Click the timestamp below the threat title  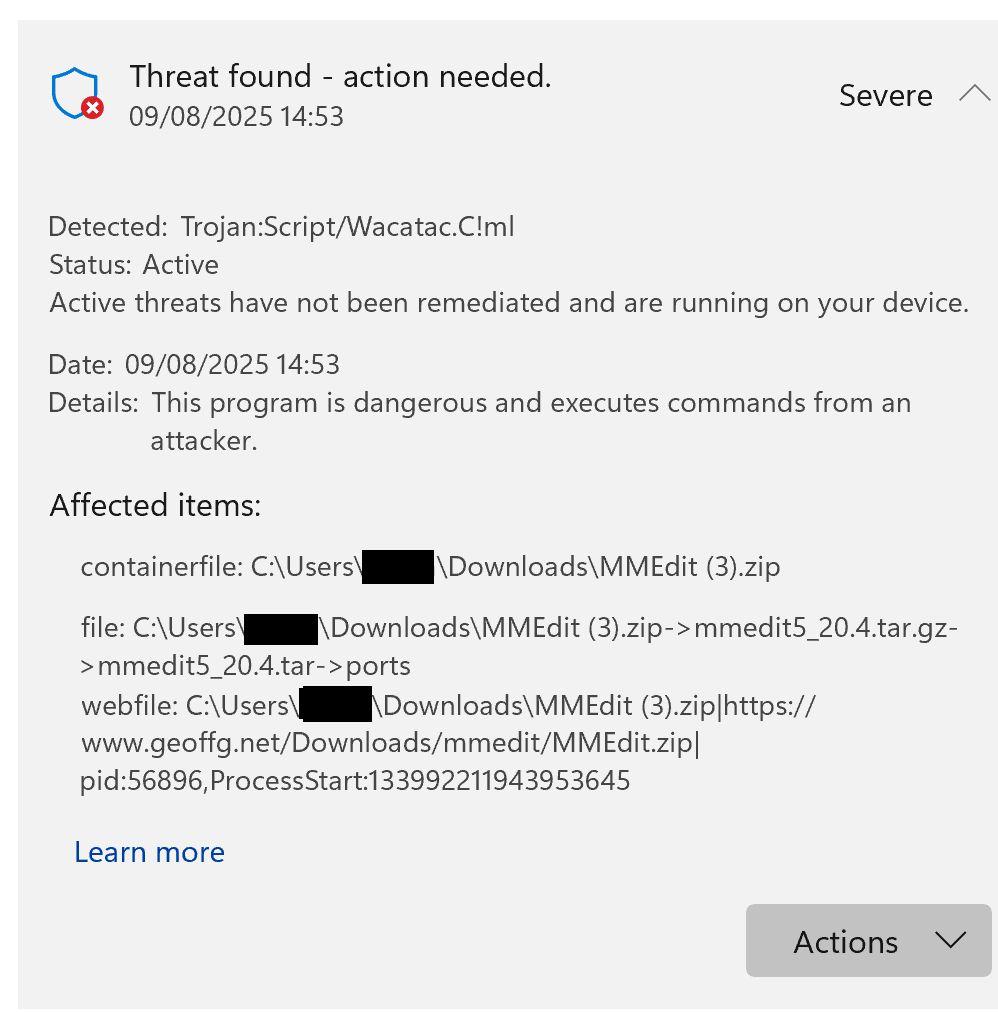pyautogui.click(x=236, y=116)
